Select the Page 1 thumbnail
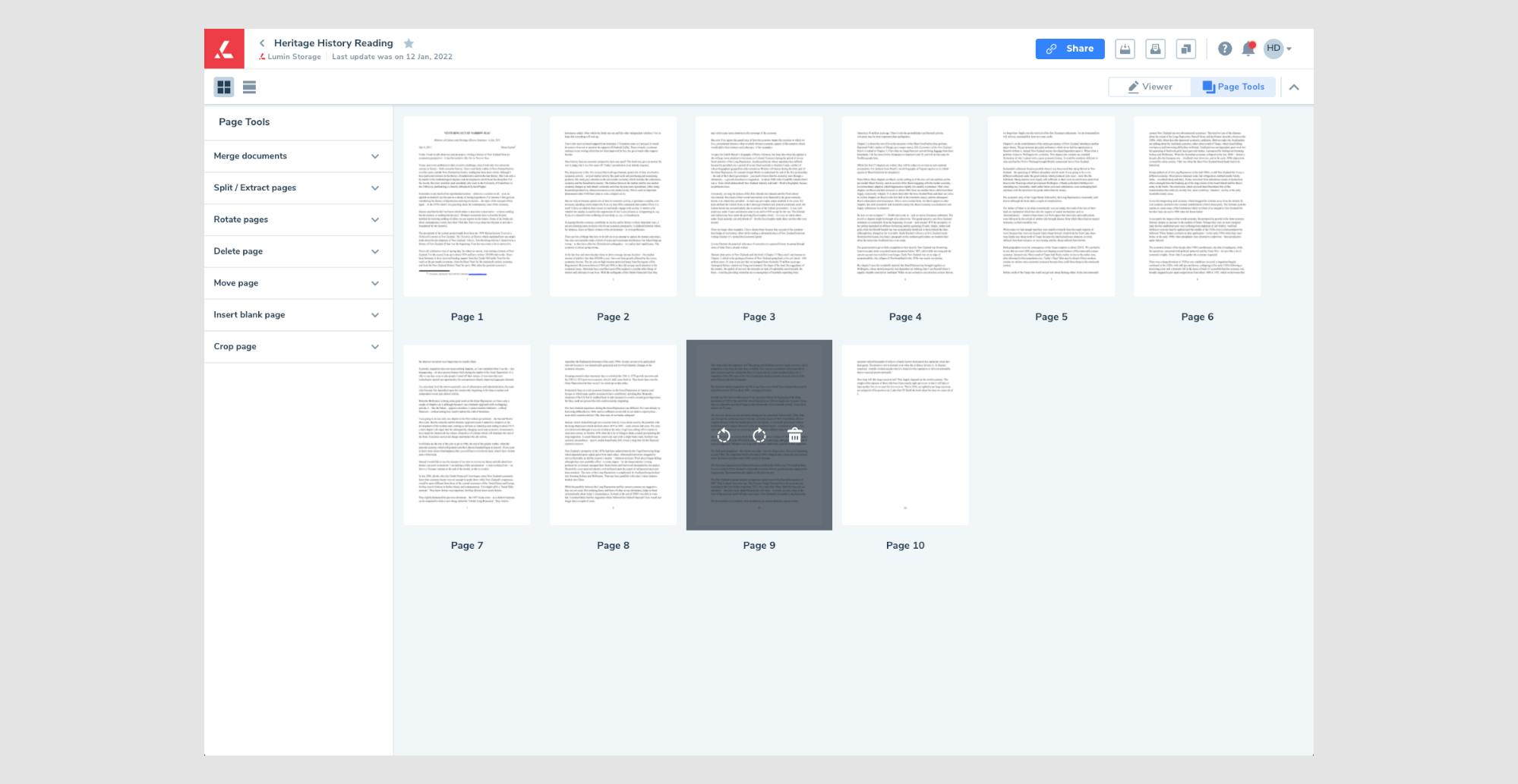The height and width of the screenshot is (784, 1518). click(x=467, y=206)
